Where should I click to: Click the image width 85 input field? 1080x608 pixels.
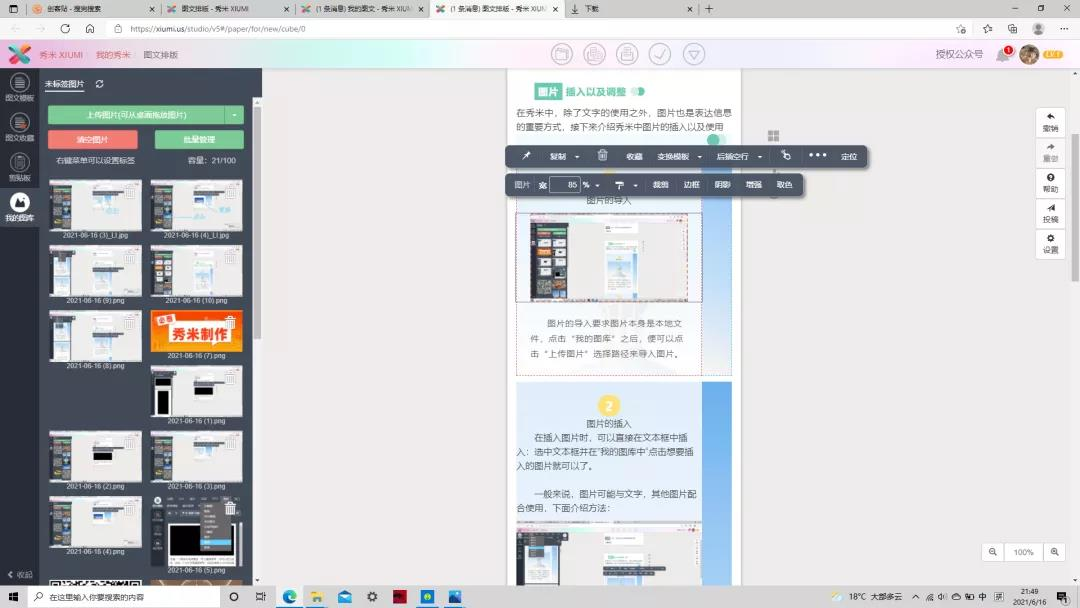point(565,185)
